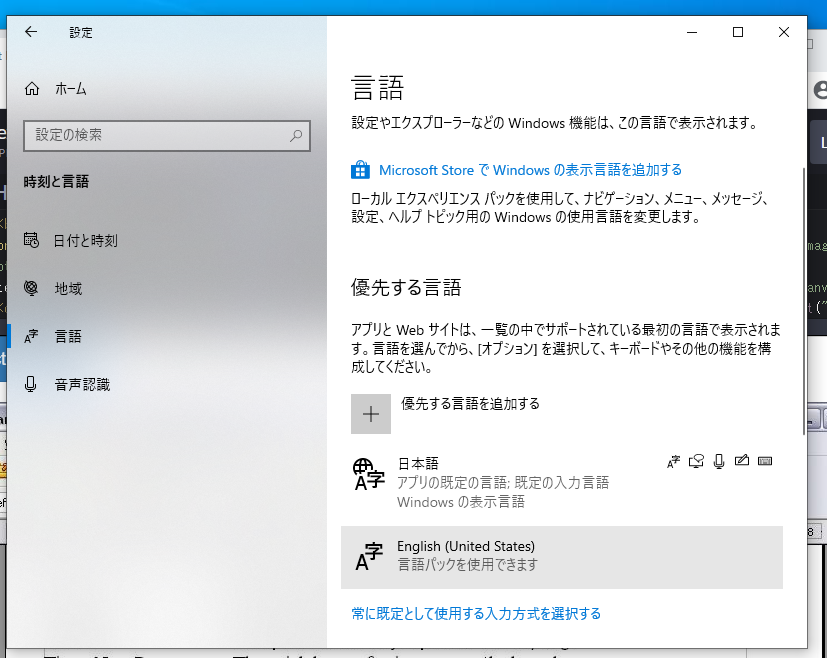
Task: Open the text-to-speech display icon for 日本語
Action: click(696, 461)
